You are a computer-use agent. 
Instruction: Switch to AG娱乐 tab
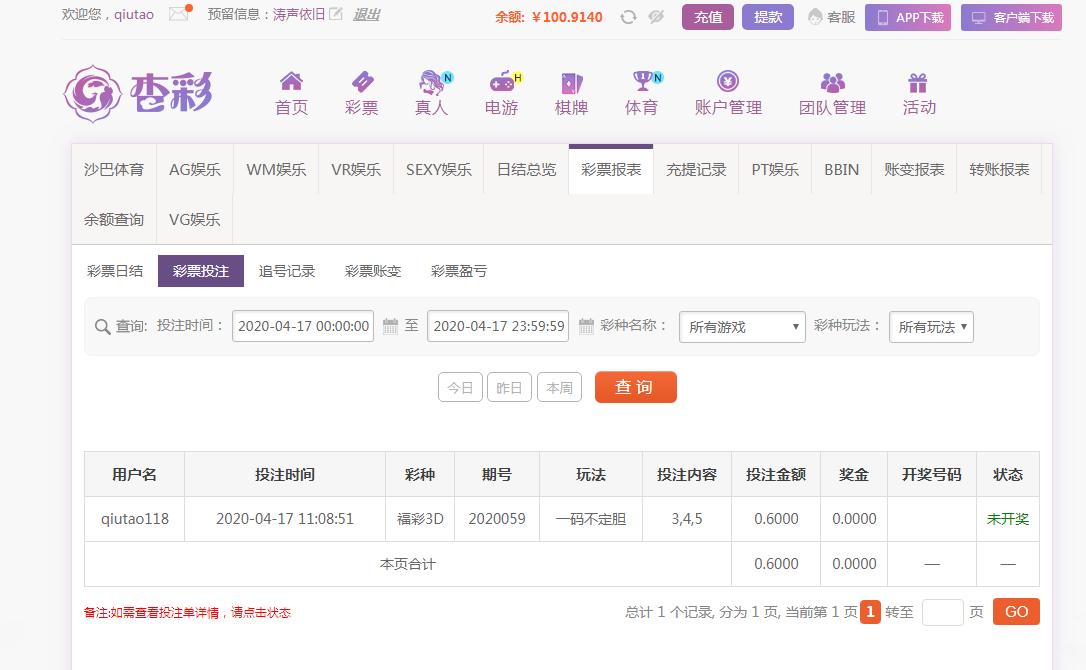[195, 170]
